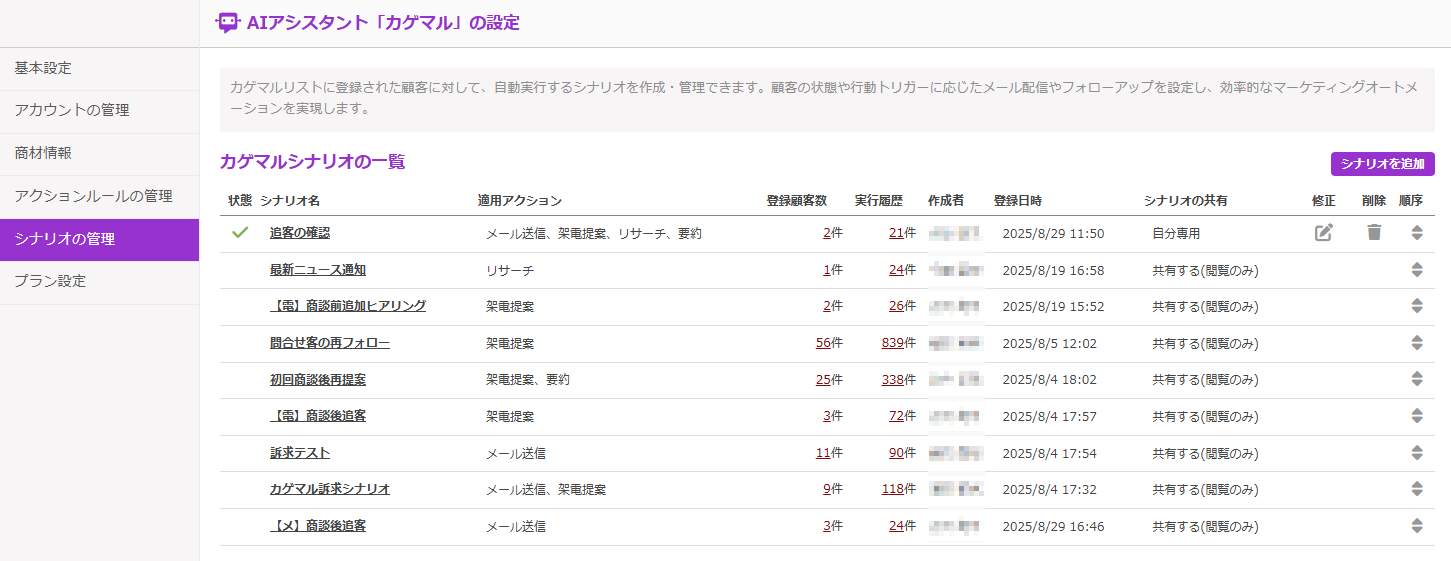
Task: Click reorder arrows for 訴求テスト row
Action: tap(1417, 453)
